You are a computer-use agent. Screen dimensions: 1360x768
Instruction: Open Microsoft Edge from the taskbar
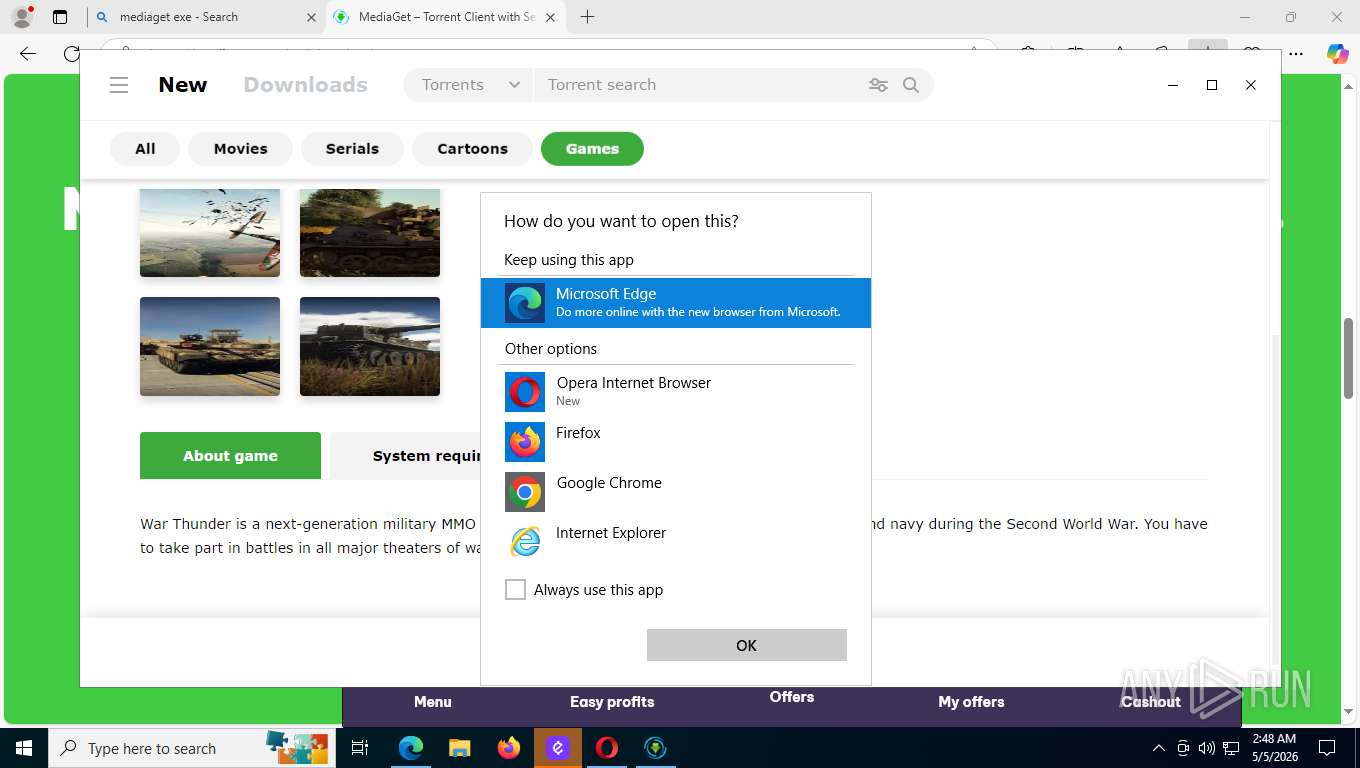[411, 748]
